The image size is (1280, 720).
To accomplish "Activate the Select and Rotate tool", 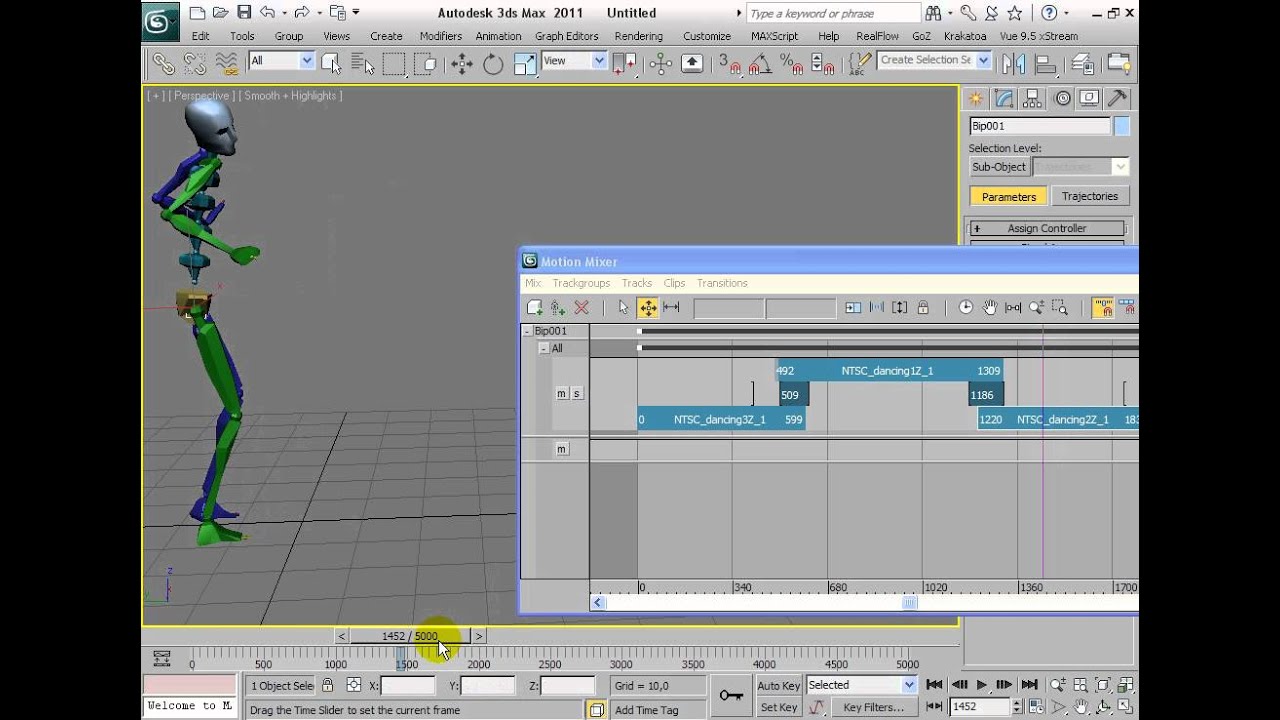I will (x=493, y=63).
